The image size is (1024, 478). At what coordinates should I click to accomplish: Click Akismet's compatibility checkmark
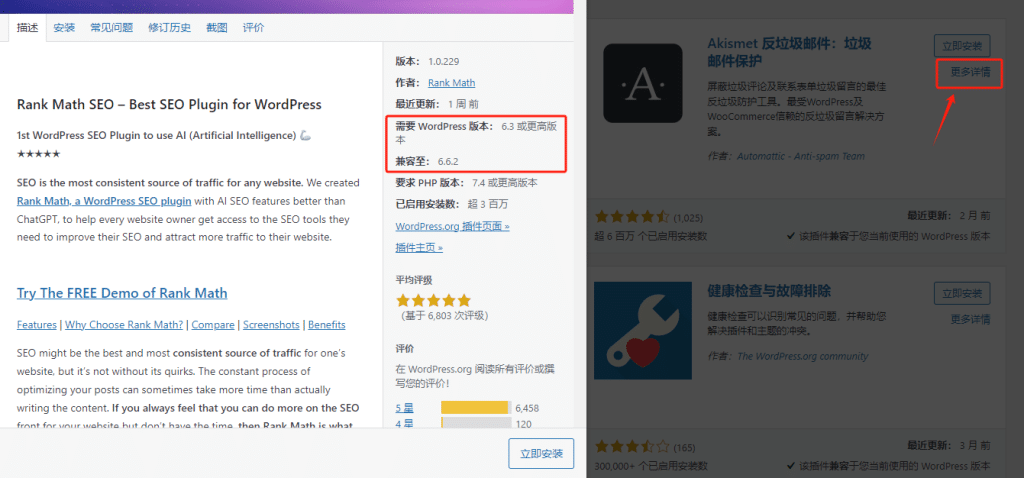(x=790, y=236)
